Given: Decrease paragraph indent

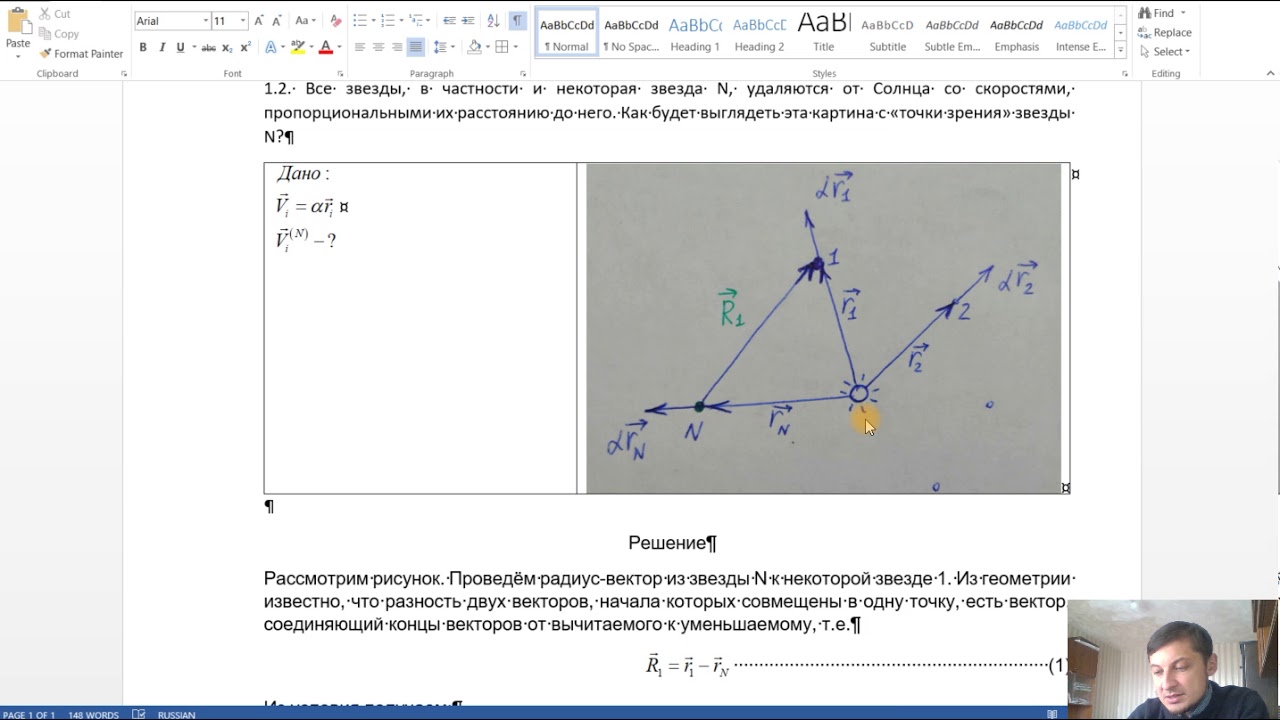Looking at the screenshot, I should [x=449, y=21].
